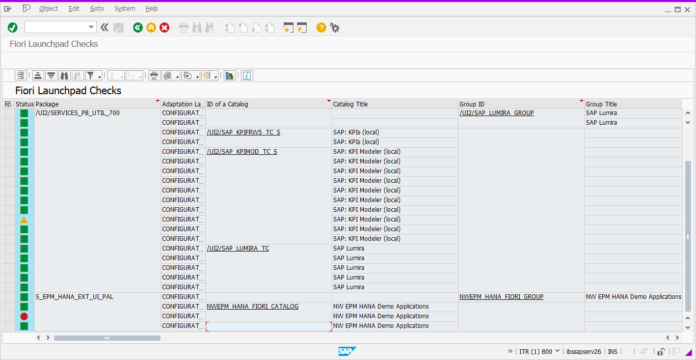
Task: Toggle the INS insert mode indicator
Action: pos(613,351)
